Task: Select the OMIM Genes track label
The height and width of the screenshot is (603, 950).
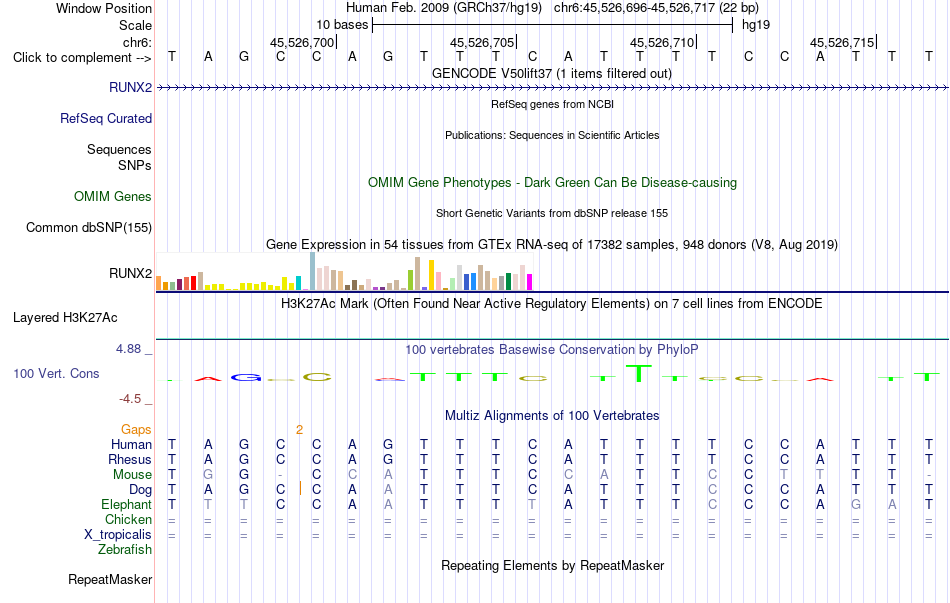Action: click(x=112, y=196)
